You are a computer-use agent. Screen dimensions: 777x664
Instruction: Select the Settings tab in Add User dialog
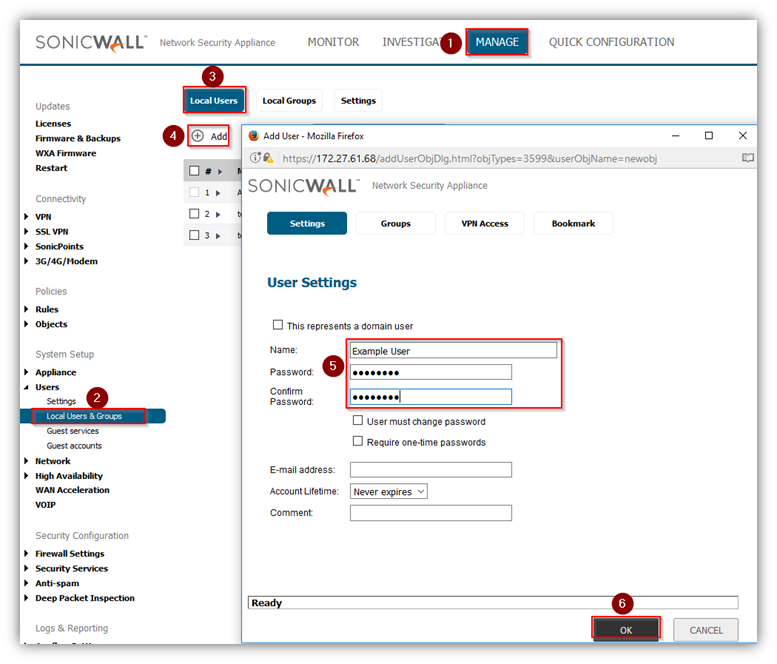(x=307, y=223)
